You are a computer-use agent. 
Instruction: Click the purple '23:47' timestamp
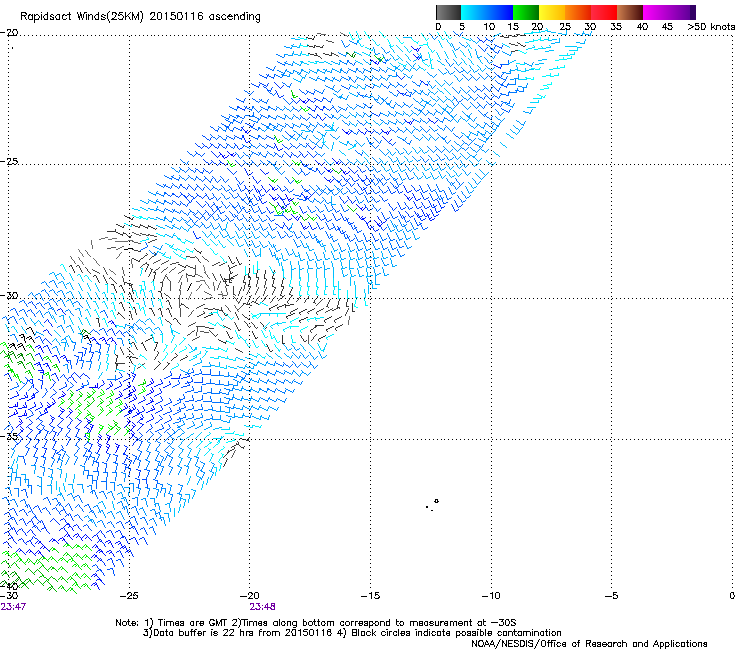[13, 607]
